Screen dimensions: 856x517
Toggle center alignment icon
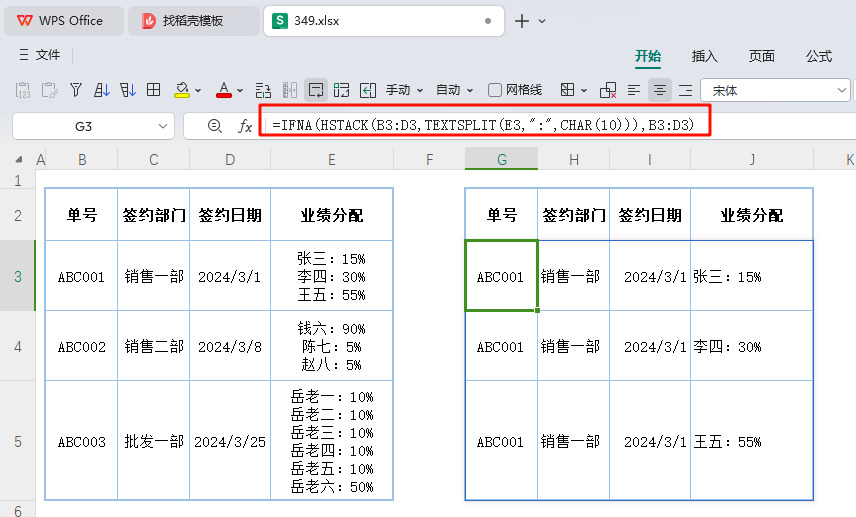click(x=660, y=90)
